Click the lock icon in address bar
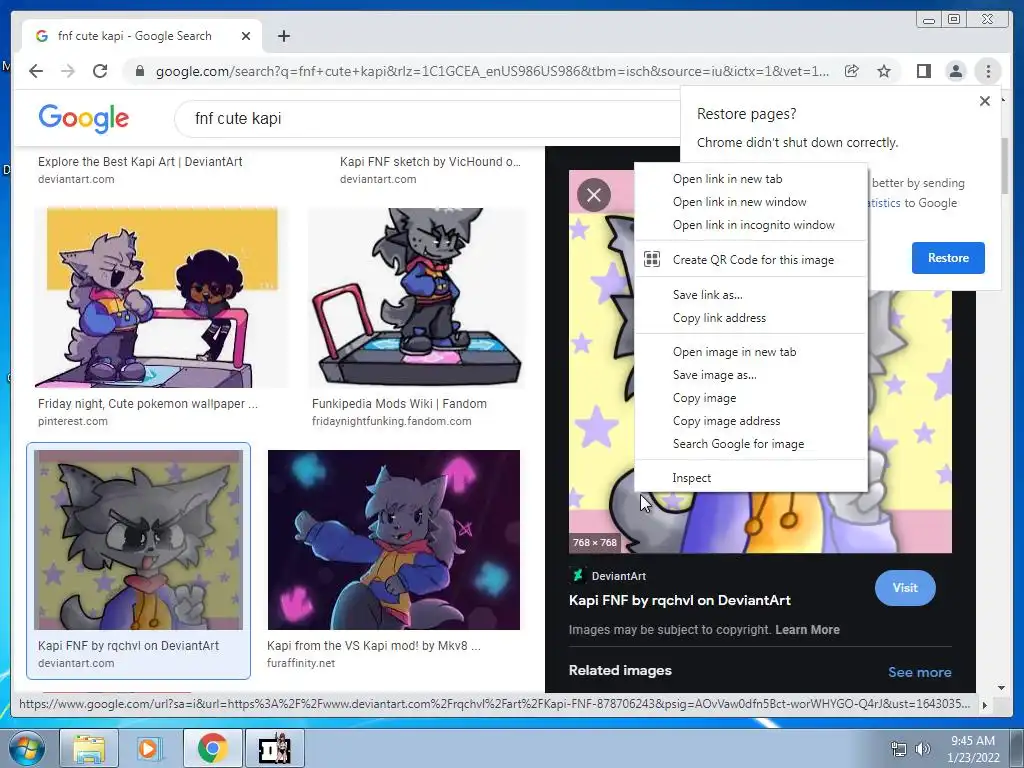Image resolution: width=1024 pixels, height=768 pixels. coord(139,71)
